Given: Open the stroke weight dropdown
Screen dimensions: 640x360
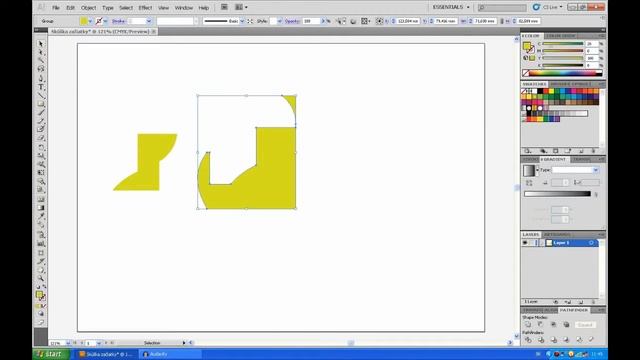Looking at the screenshot, I should [149, 21].
